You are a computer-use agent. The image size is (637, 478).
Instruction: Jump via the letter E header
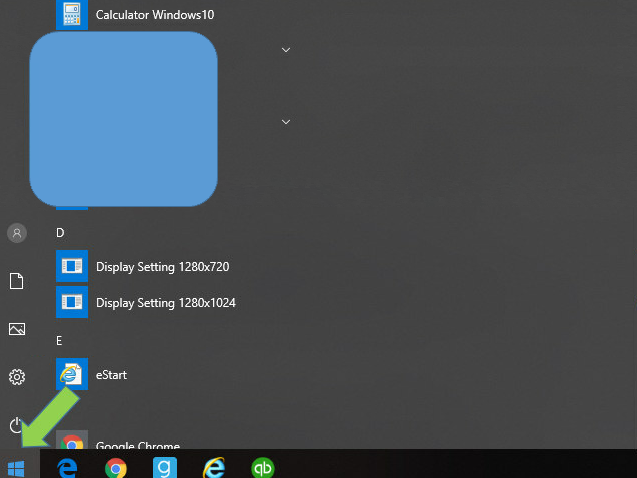59,340
